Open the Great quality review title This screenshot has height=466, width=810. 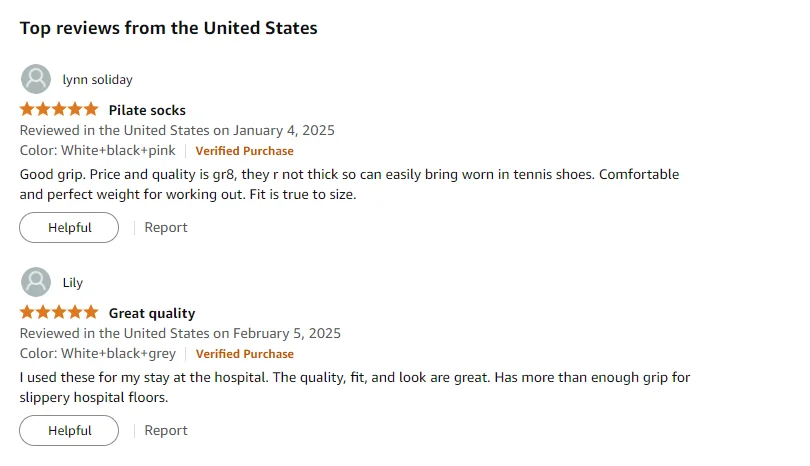pyautogui.click(x=152, y=313)
